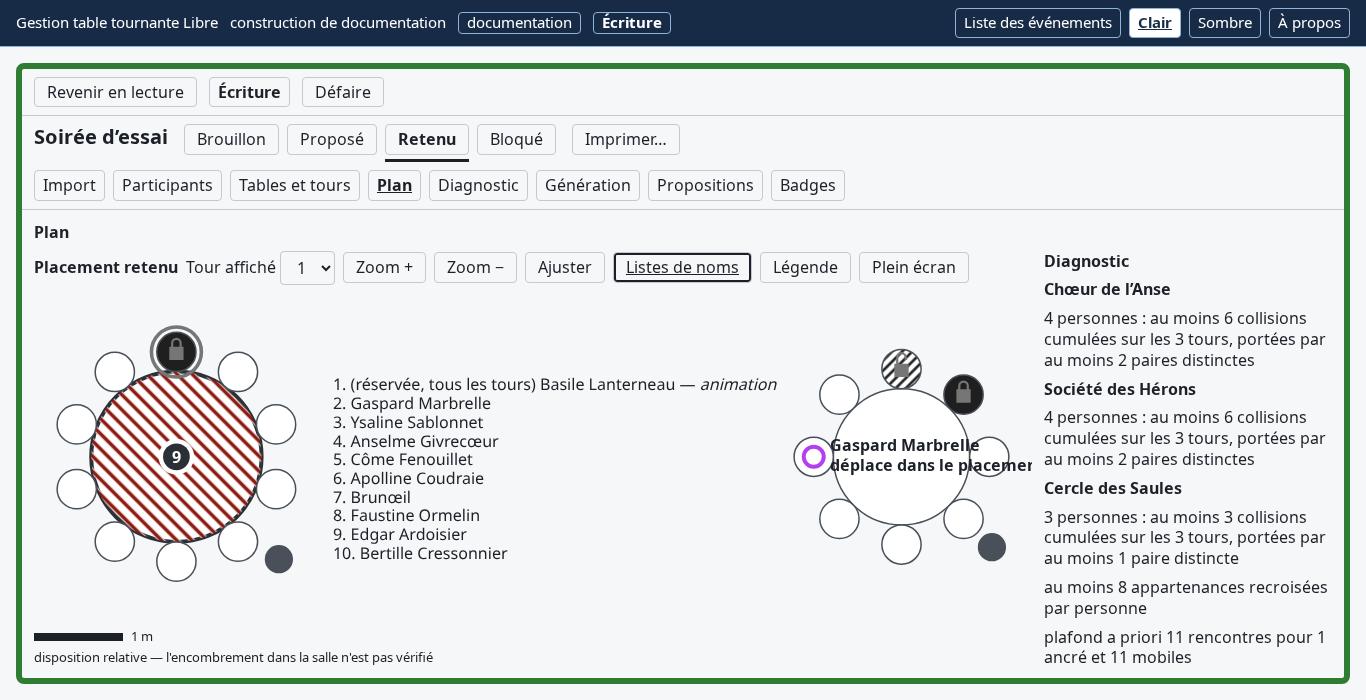Click the dark gray dot beside the right table

point(992,547)
